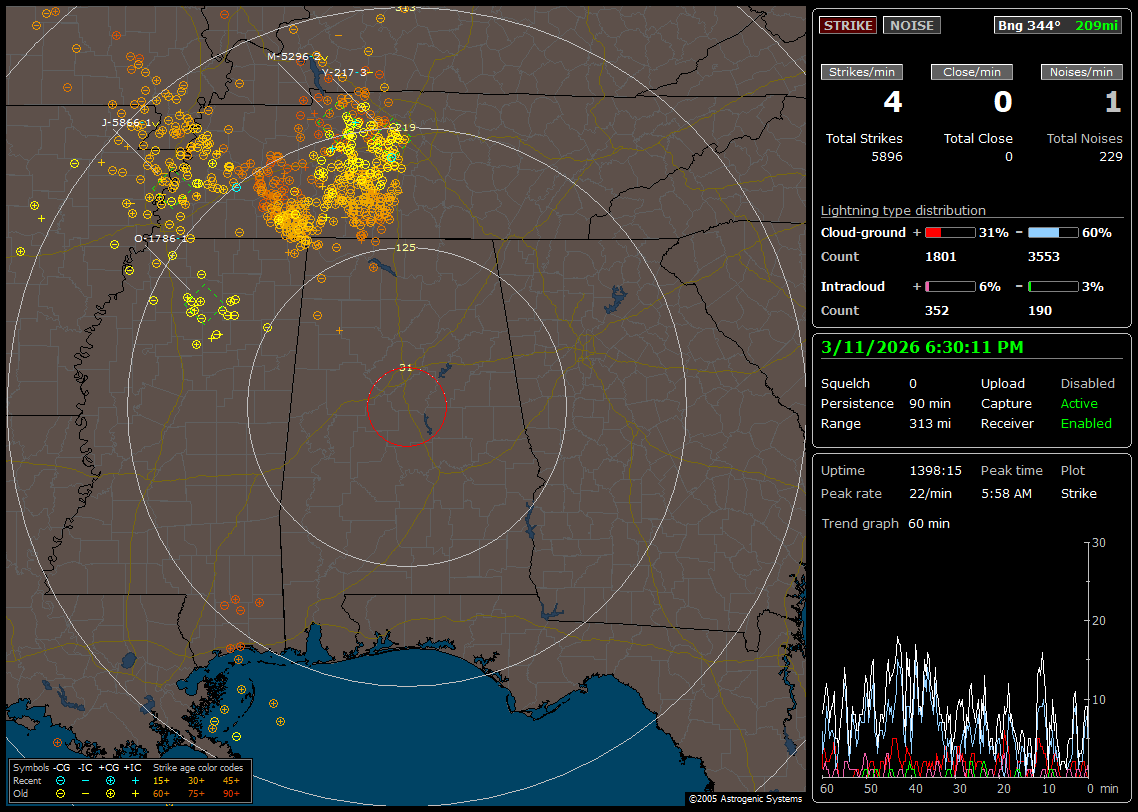Click the 90+ strike age color code
This screenshot has height=812, width=1138.
[x=231, y=793]
